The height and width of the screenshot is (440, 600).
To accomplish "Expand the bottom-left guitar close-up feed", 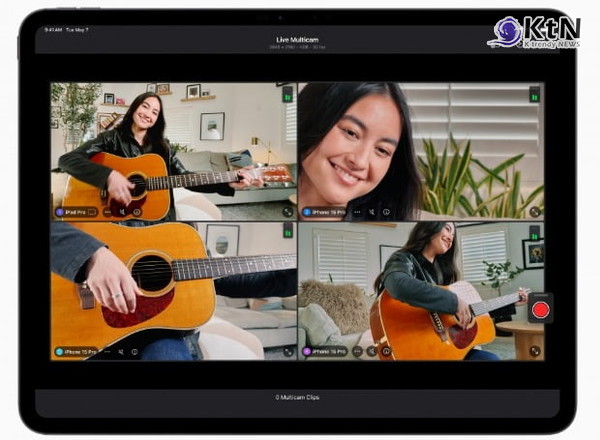I will coord(288,351).
